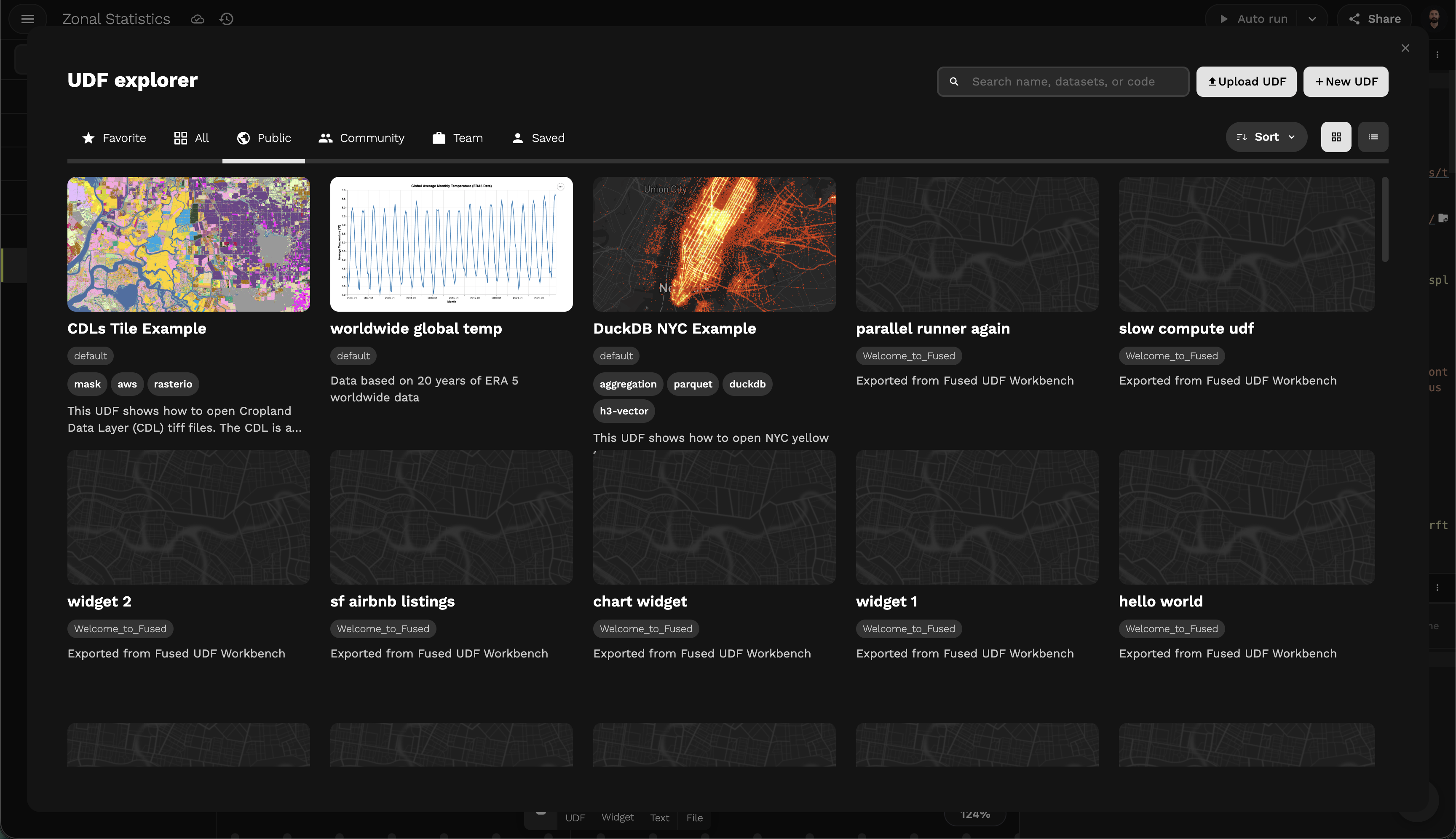Click the 'parquet' tag
This screenshot has width=1456, height=839.
click(x=693, y=385)
